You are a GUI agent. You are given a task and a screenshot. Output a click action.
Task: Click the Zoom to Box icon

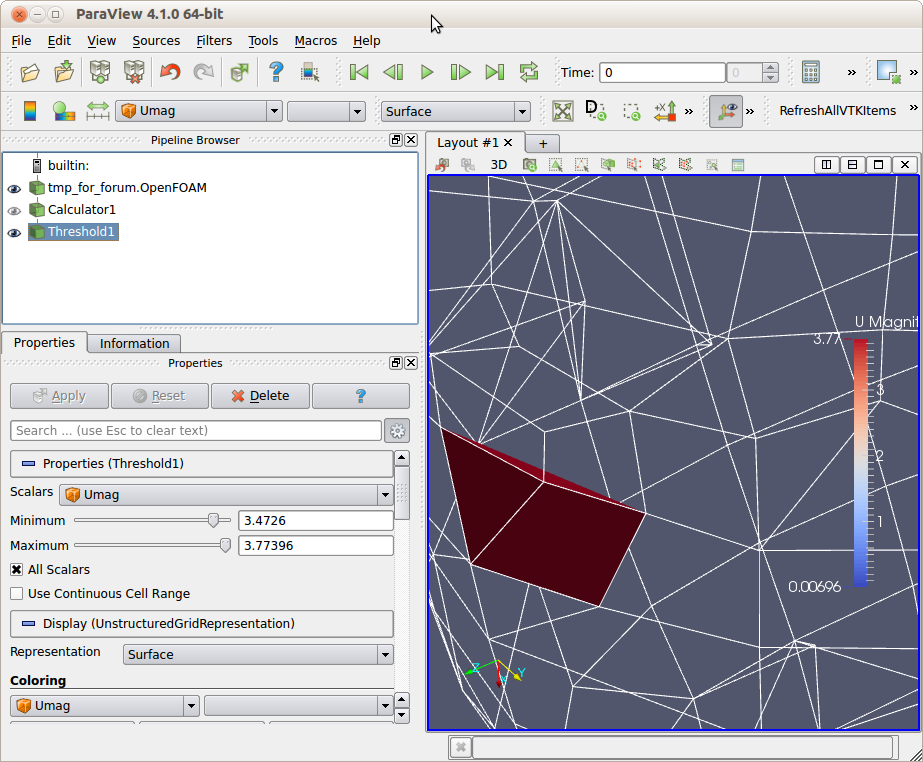coord(631,111)
